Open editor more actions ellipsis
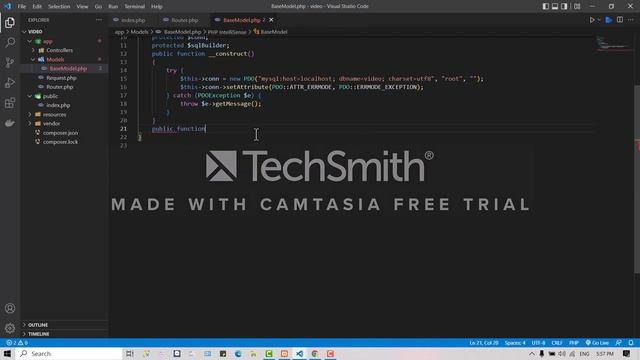Image resolution: width=640 pixels, height=360 pixels. click(631, 20)
